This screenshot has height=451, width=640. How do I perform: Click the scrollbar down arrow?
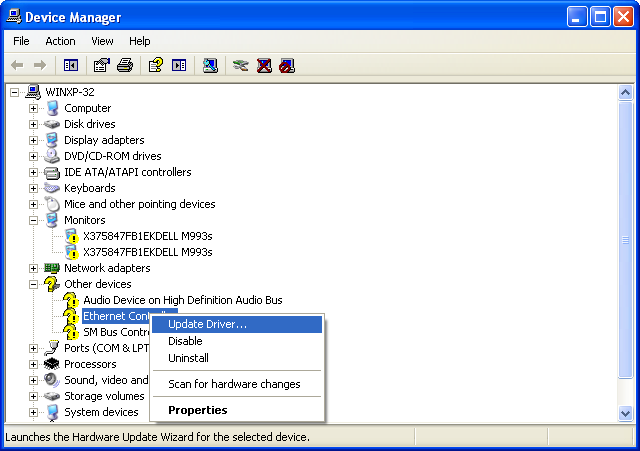click(626, 413)
